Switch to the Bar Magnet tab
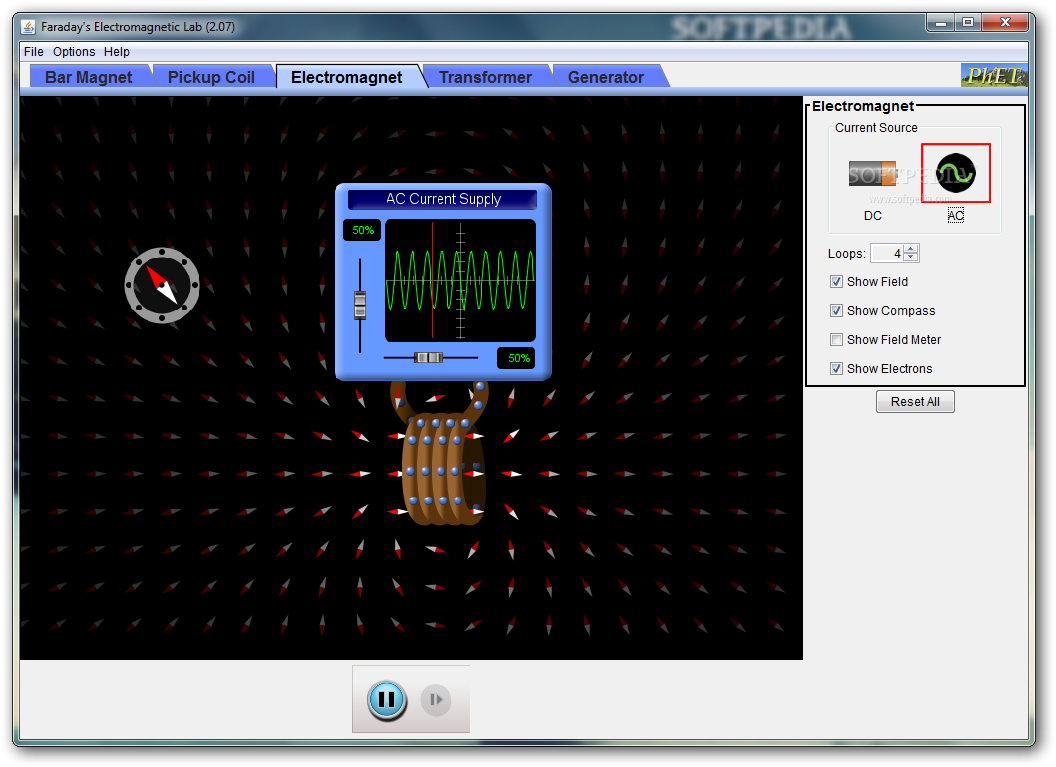Viewport: 1056px width, 767px height. click(x=88, y=77)
